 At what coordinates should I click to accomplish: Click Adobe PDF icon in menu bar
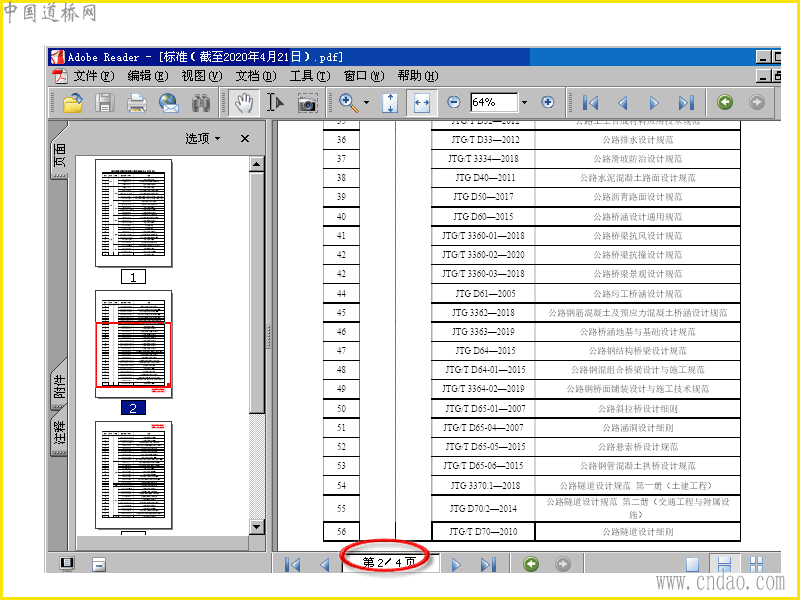pyautogui.click(x=60, y=76)
